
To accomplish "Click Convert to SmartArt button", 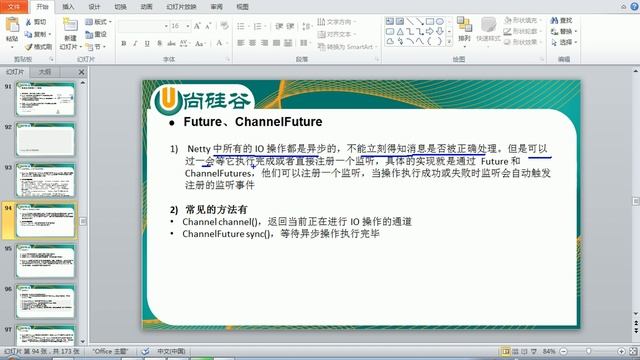I will point(347,47).
